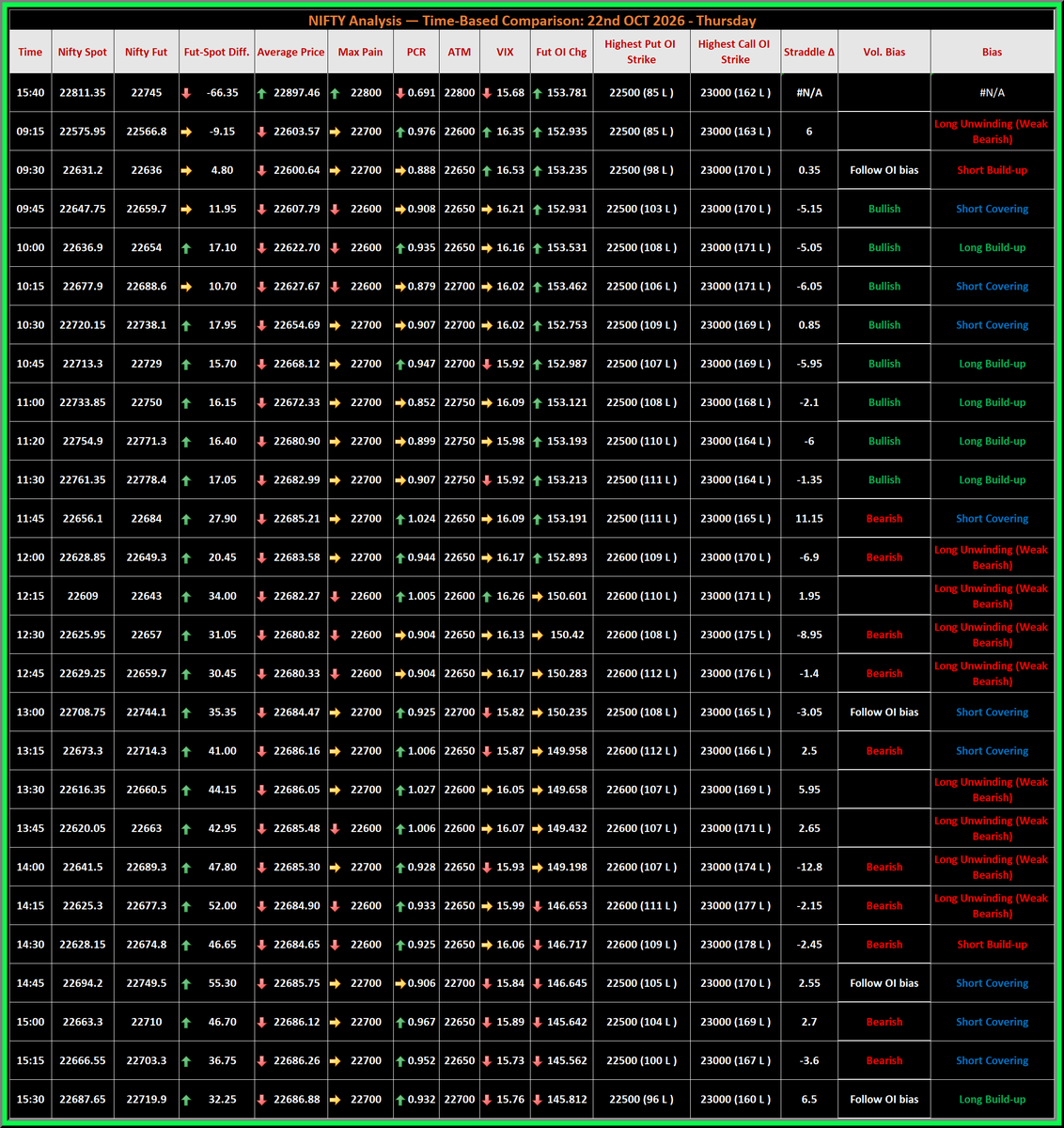
Task: Select the Nifty Fut value 22749.5
Action: (x=146, y=983)
